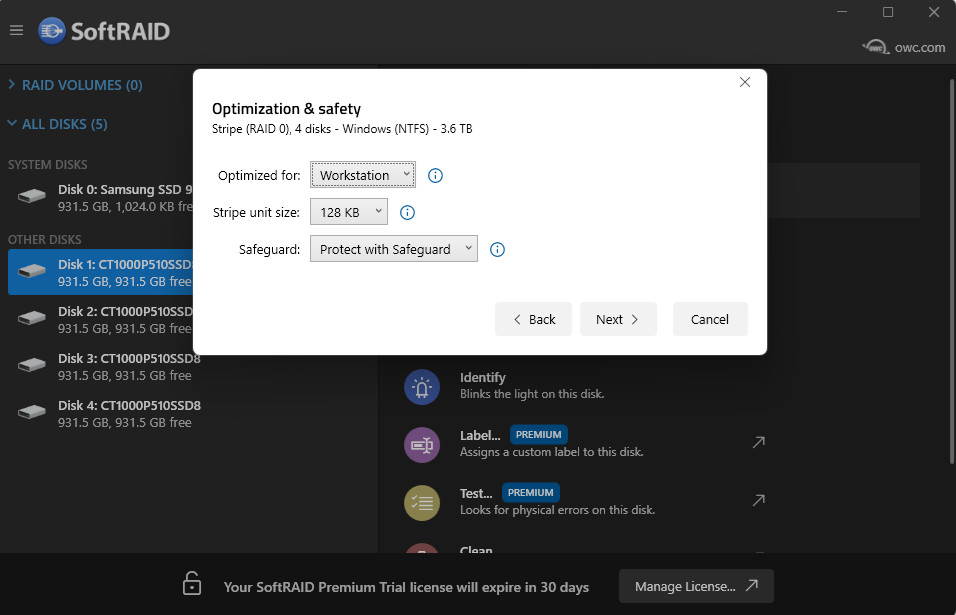Close the Optimization & safety dialog
This screenshot has height=615, width=956.
click(744, 82)
